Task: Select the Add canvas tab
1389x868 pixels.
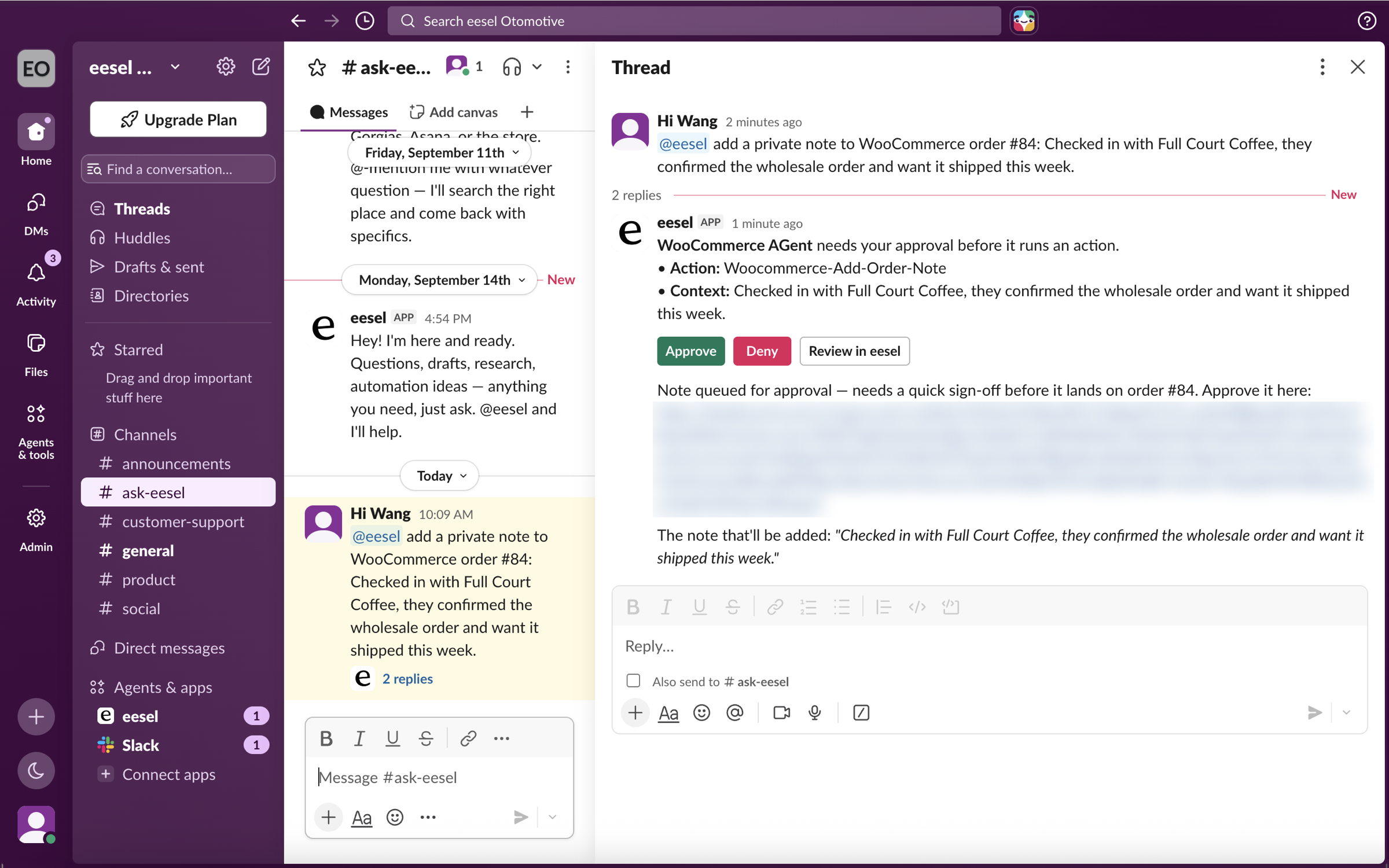Action: click(x=453, y=112)
